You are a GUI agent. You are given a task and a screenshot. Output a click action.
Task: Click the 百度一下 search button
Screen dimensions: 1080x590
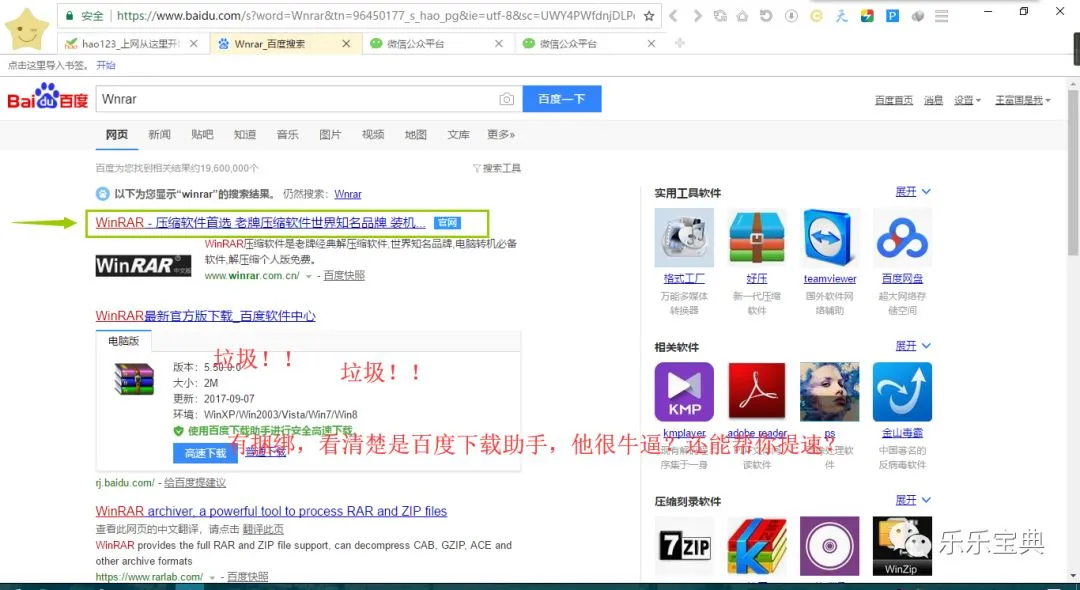562,98
